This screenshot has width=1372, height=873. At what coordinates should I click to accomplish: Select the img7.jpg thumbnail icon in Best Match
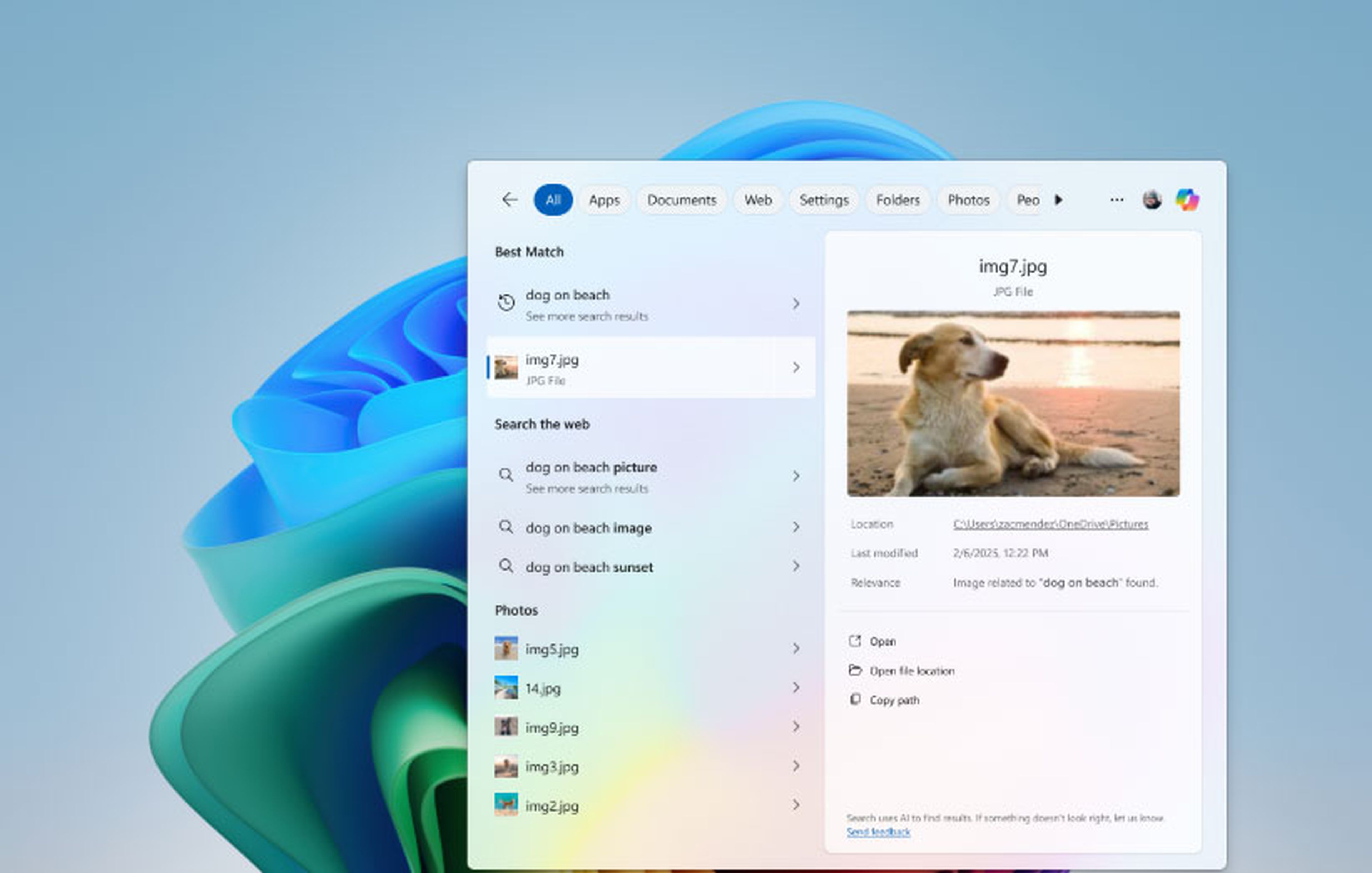point(506,367)
